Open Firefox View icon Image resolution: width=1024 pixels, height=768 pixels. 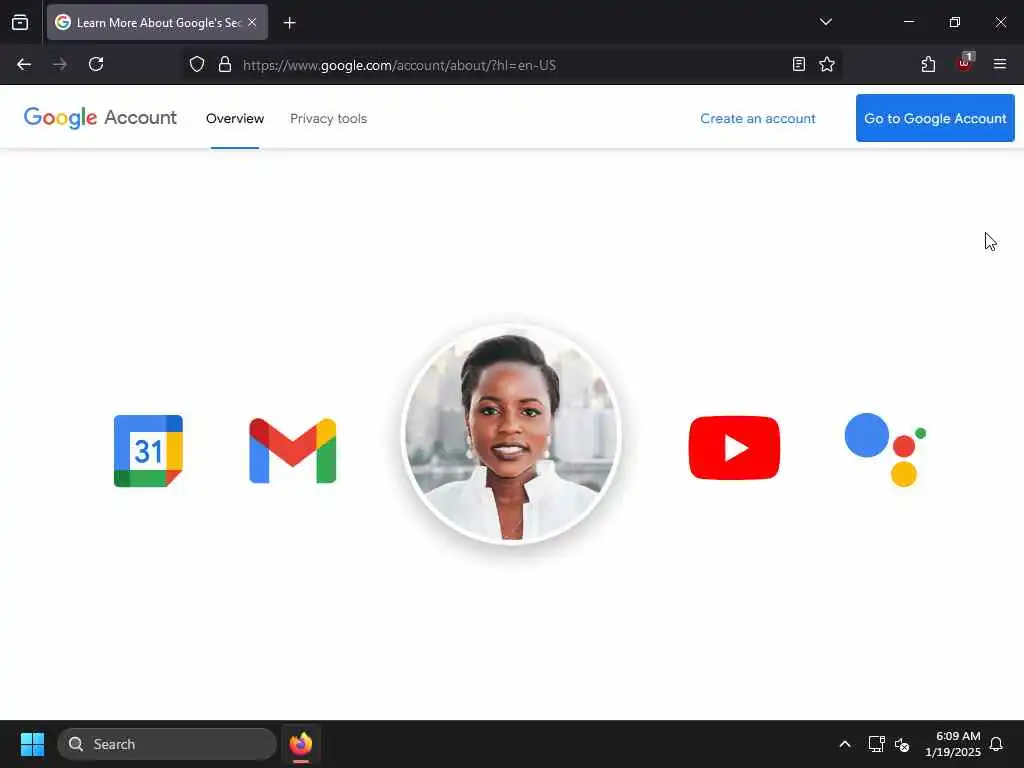(x=20, y=23)
